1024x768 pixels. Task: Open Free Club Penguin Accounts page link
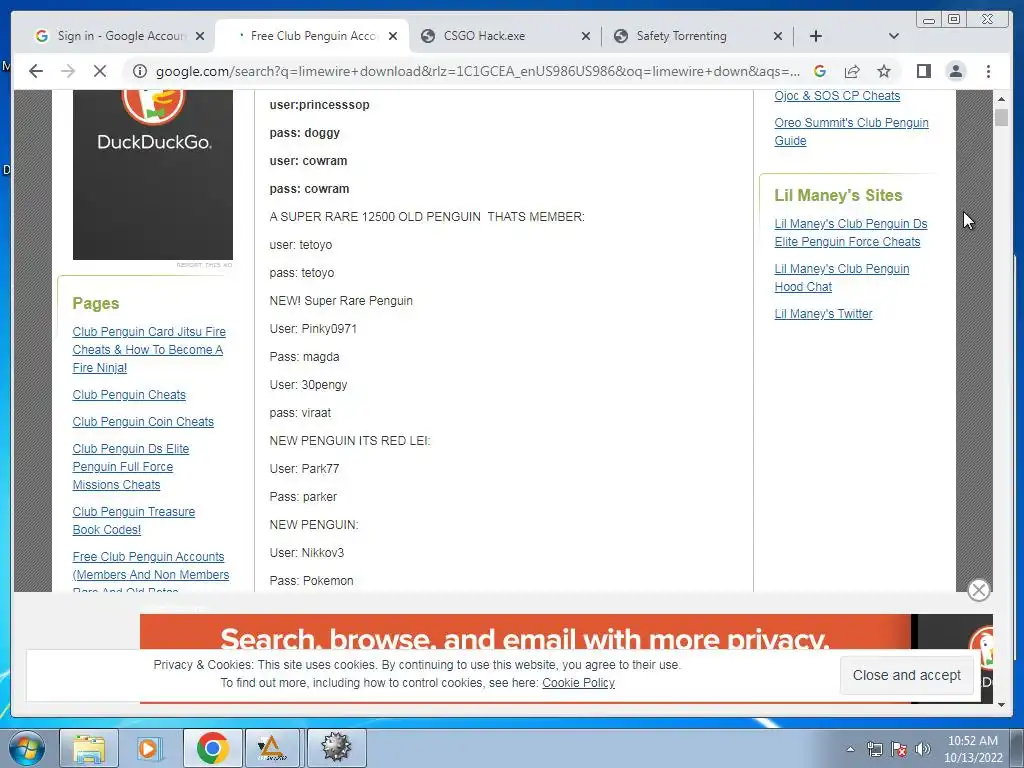point(151,566)
